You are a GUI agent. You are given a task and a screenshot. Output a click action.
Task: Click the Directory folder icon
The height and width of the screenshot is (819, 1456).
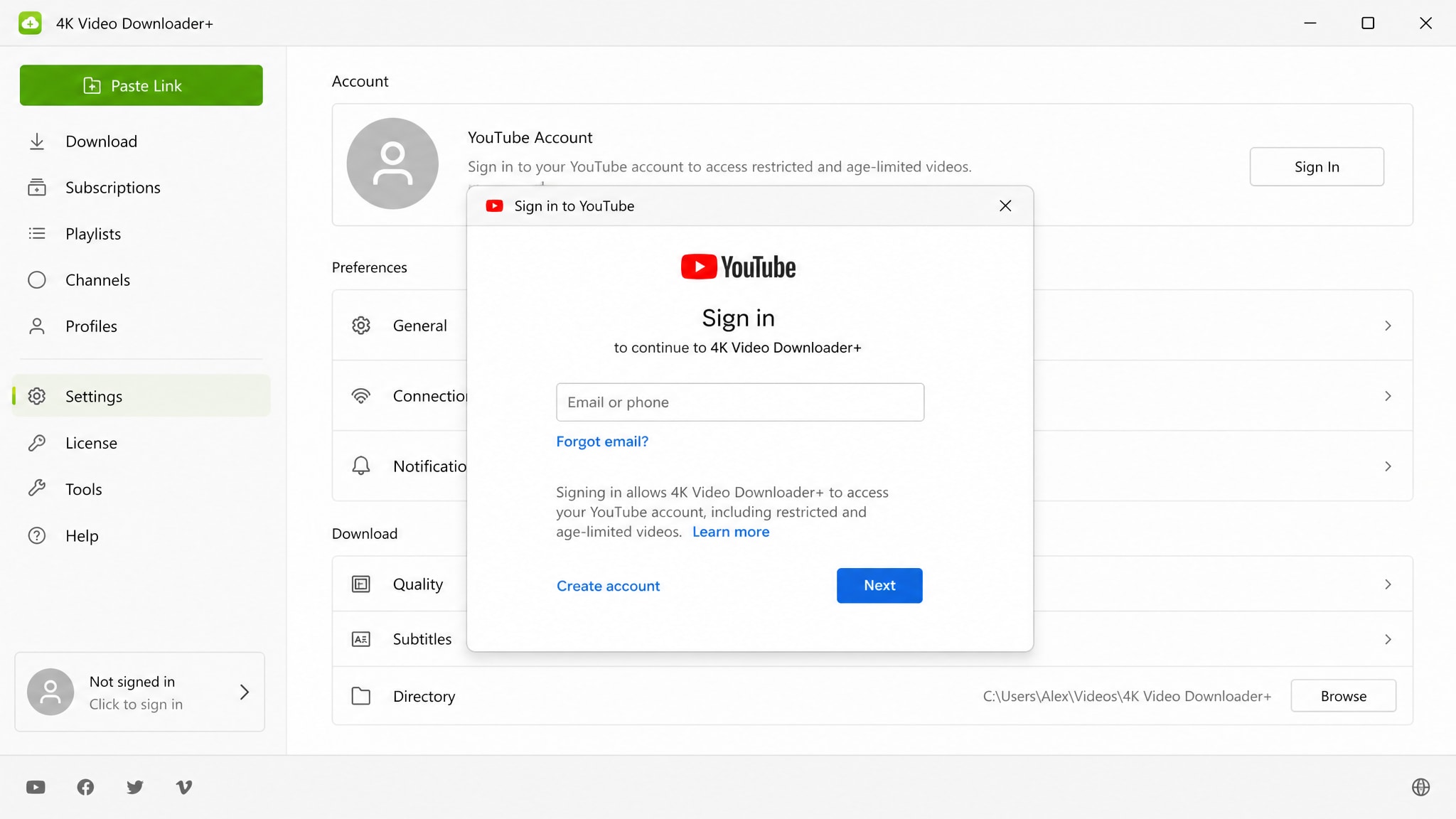[x=361, y=696]
